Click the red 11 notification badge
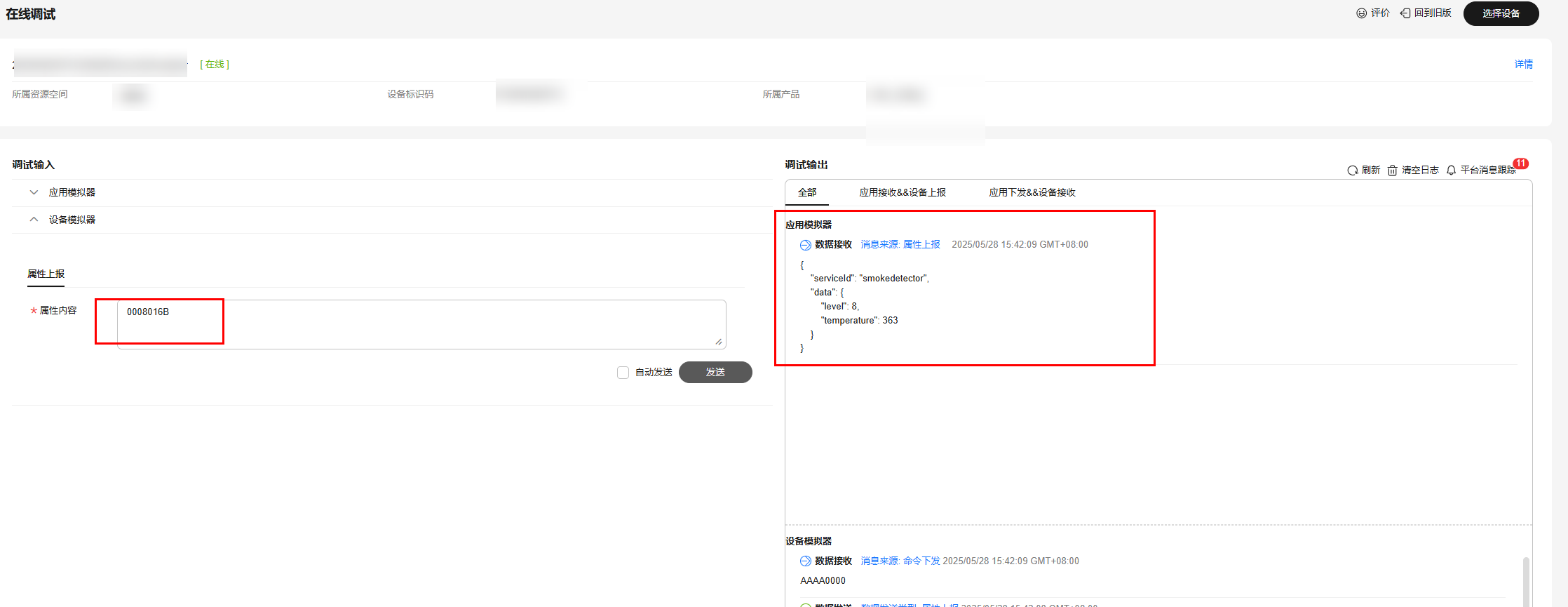 [x=1520, y=164]
